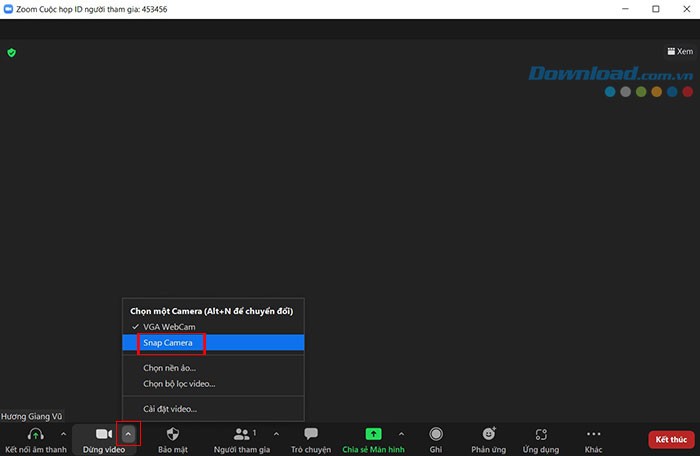700x456 pixels.
Task: Expand audio options arrow beside Kết nối âm thanh
Action: pyautogui.click(x=64, y=434)
